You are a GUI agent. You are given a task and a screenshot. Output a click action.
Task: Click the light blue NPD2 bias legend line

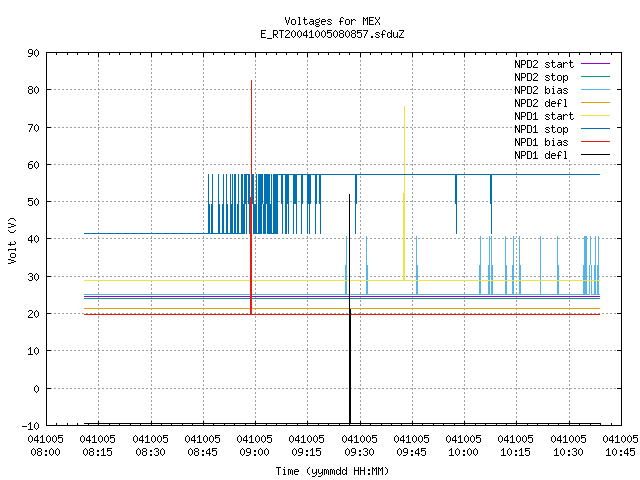[595, 90]
